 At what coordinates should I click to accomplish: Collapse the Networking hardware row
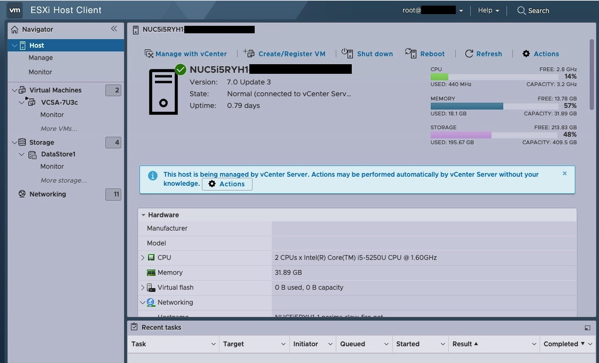pos(142,302)
